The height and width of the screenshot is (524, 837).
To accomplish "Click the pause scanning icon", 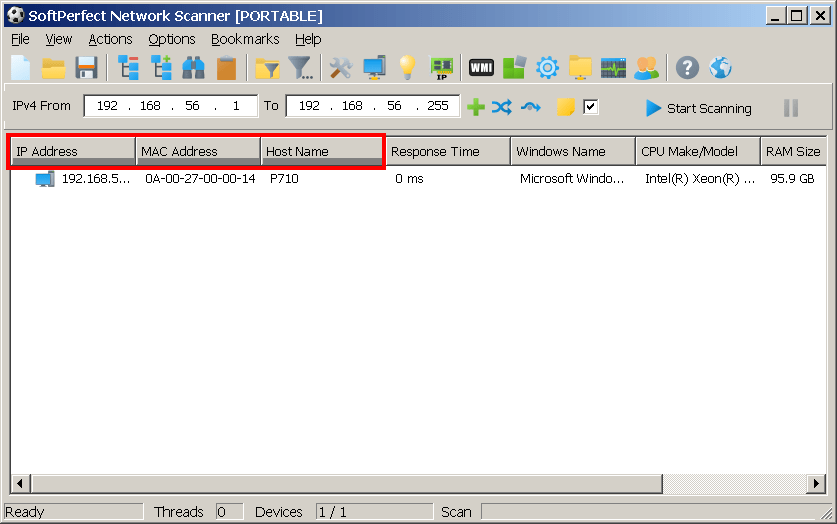I will [x=791, y=108].
